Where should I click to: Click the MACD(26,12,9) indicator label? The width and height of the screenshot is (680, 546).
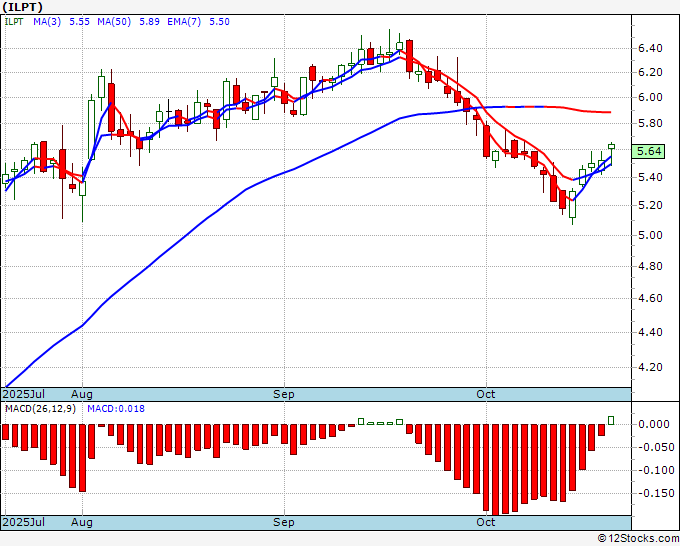coord(40,409)
